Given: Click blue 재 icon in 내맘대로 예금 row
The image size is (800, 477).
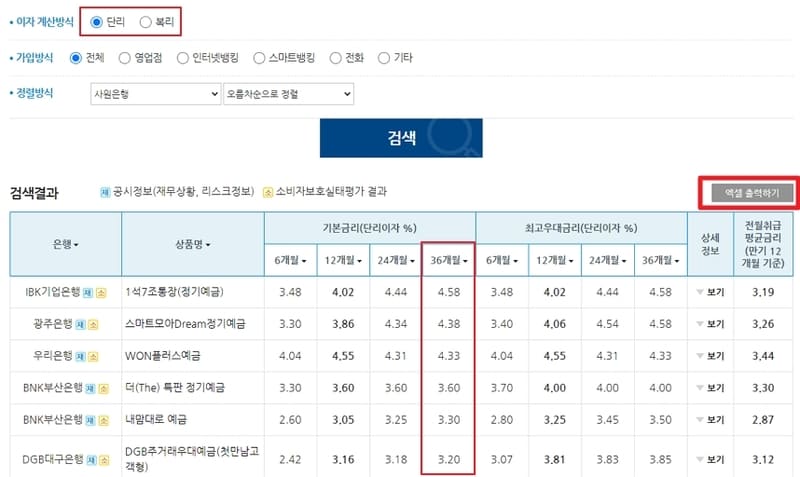Looking at the screenshot, I should coord(90,420).
